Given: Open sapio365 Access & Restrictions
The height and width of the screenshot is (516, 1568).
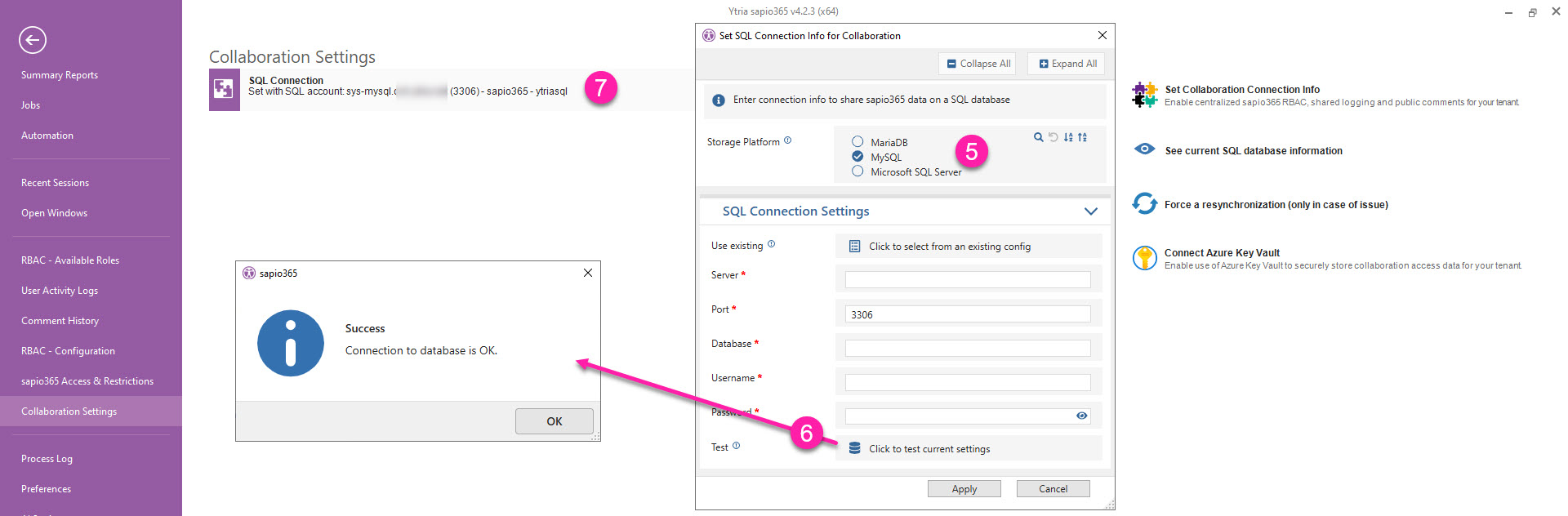Looking at the screenshot, I should tap(87, 381).
